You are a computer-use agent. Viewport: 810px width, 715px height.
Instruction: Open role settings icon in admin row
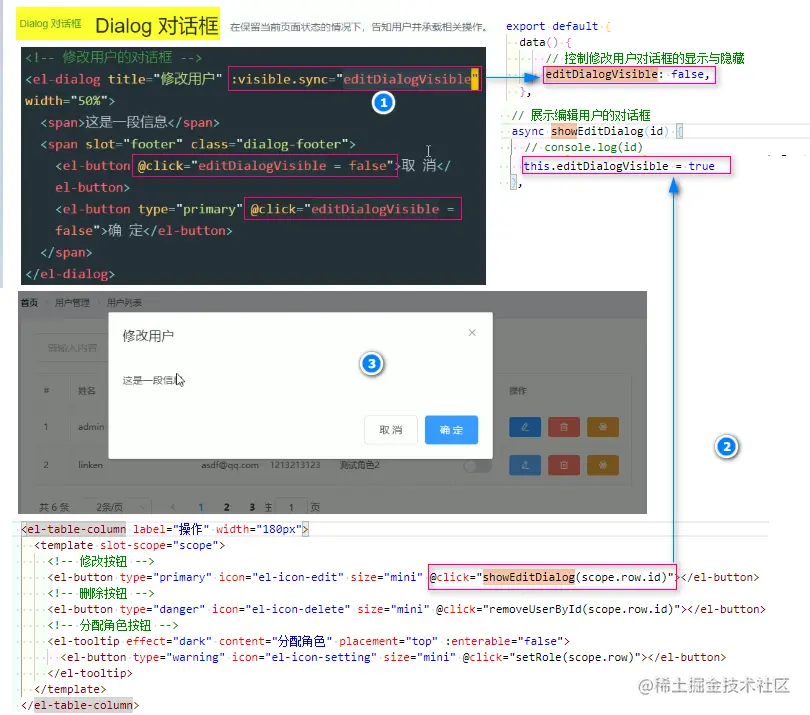click(x=602, y=427)
